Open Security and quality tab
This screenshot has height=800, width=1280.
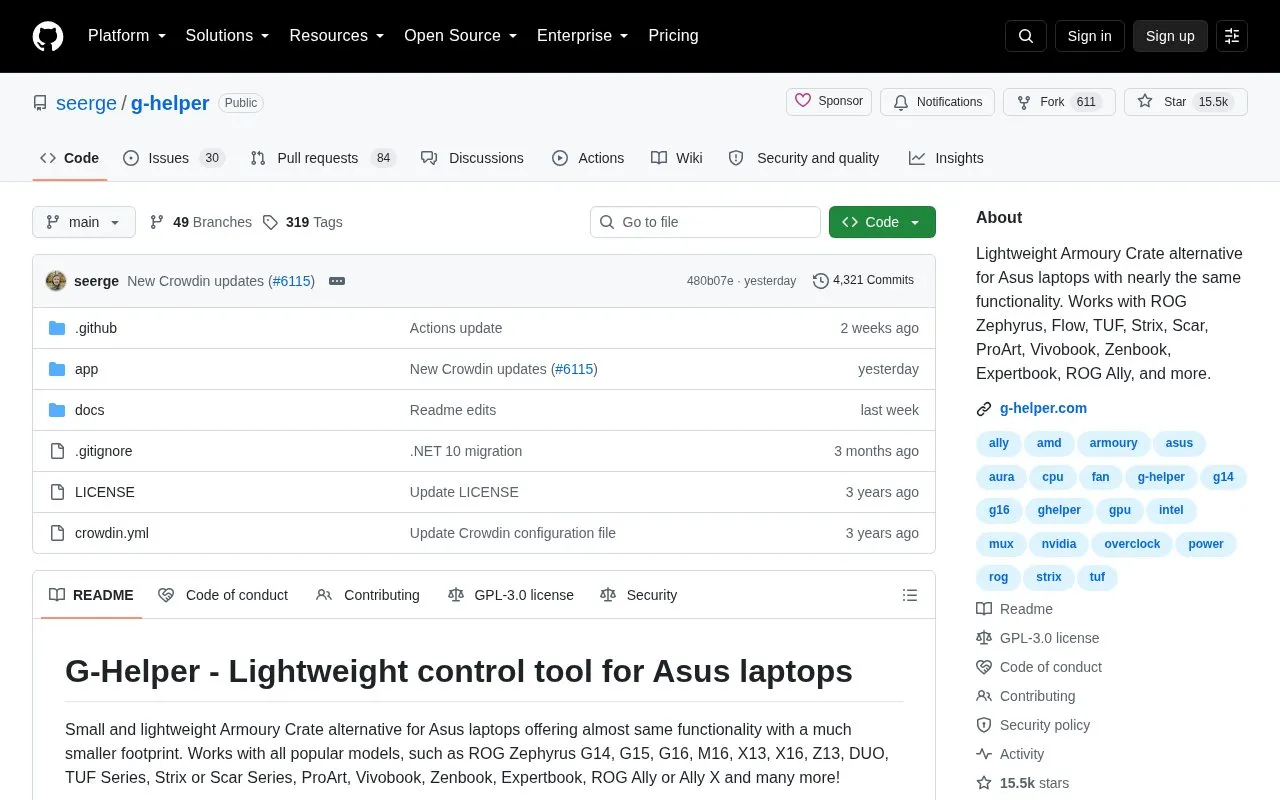tap(804, 158)
